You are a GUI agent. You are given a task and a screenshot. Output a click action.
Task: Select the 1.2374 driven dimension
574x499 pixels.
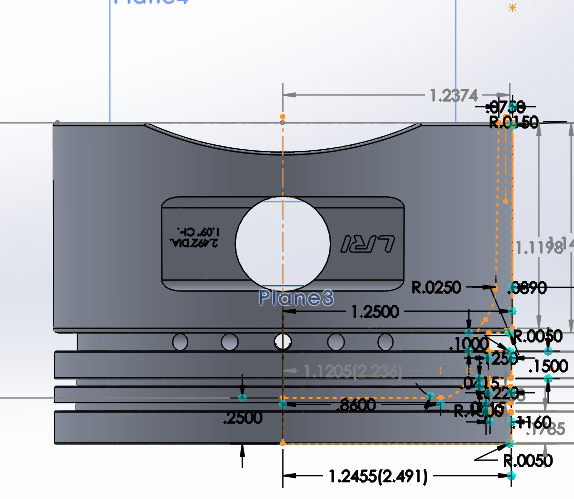point(454,96)
